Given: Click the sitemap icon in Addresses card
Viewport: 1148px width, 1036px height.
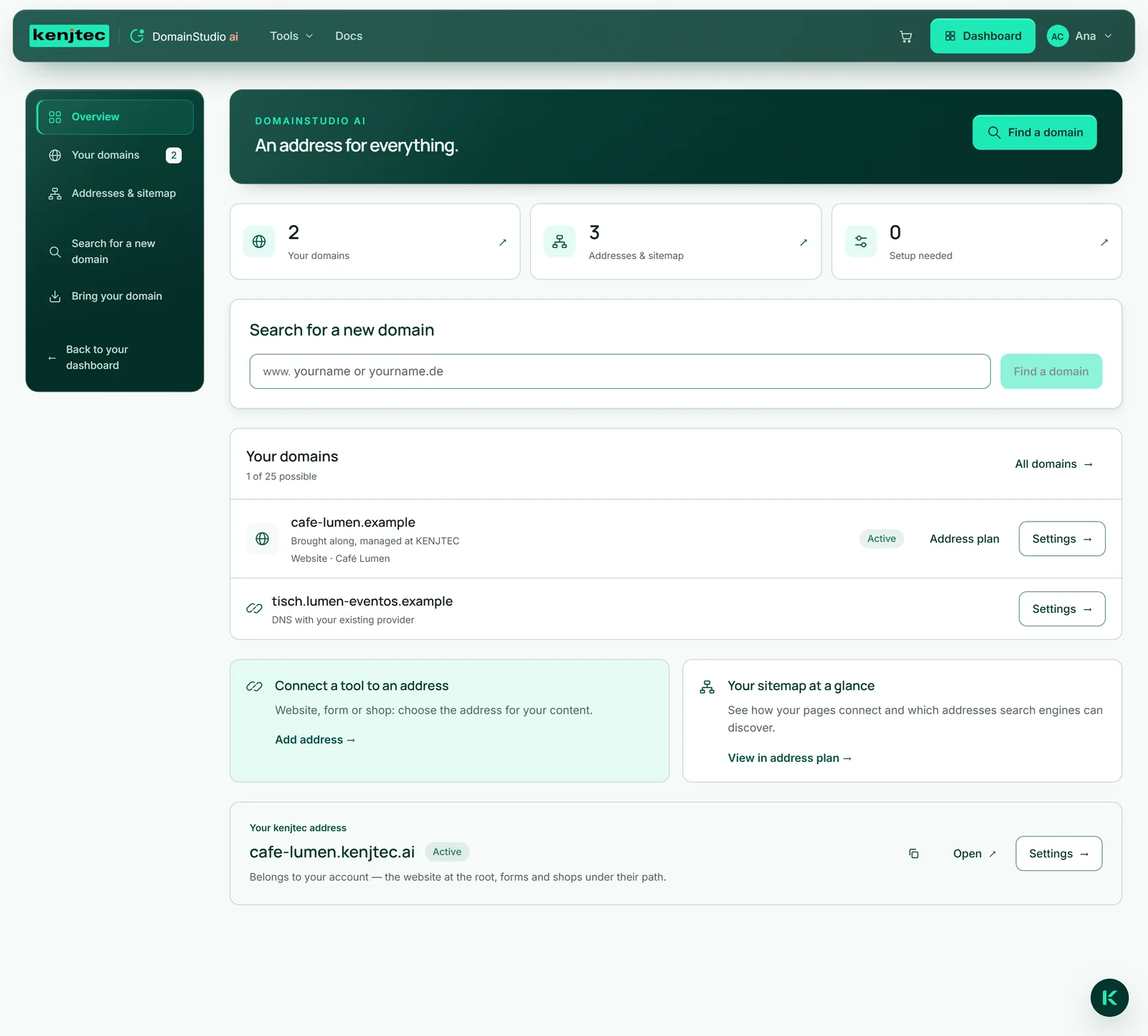Looking at the screenshot, I should [560, 242].
